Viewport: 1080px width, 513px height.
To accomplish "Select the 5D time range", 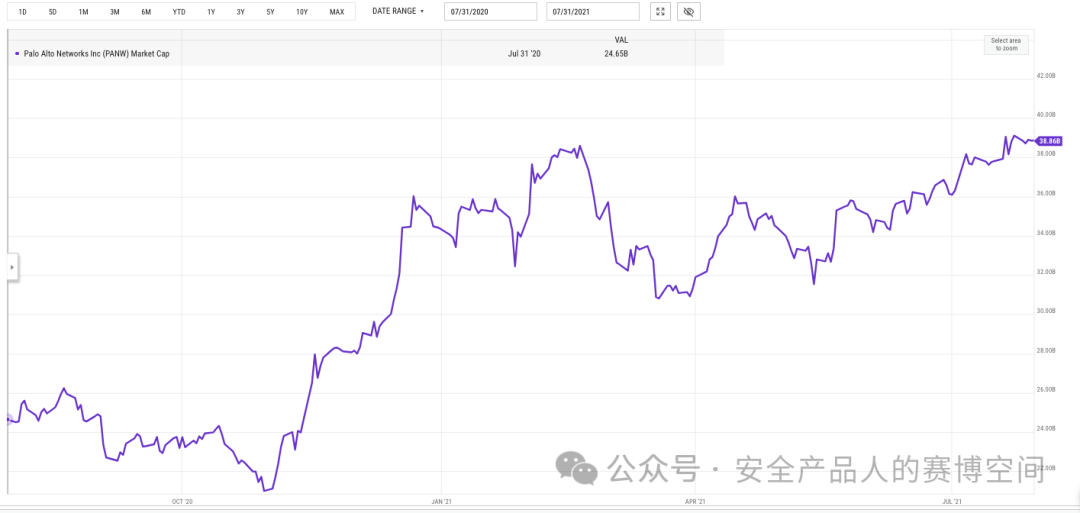I will click(x=52, y=12).
